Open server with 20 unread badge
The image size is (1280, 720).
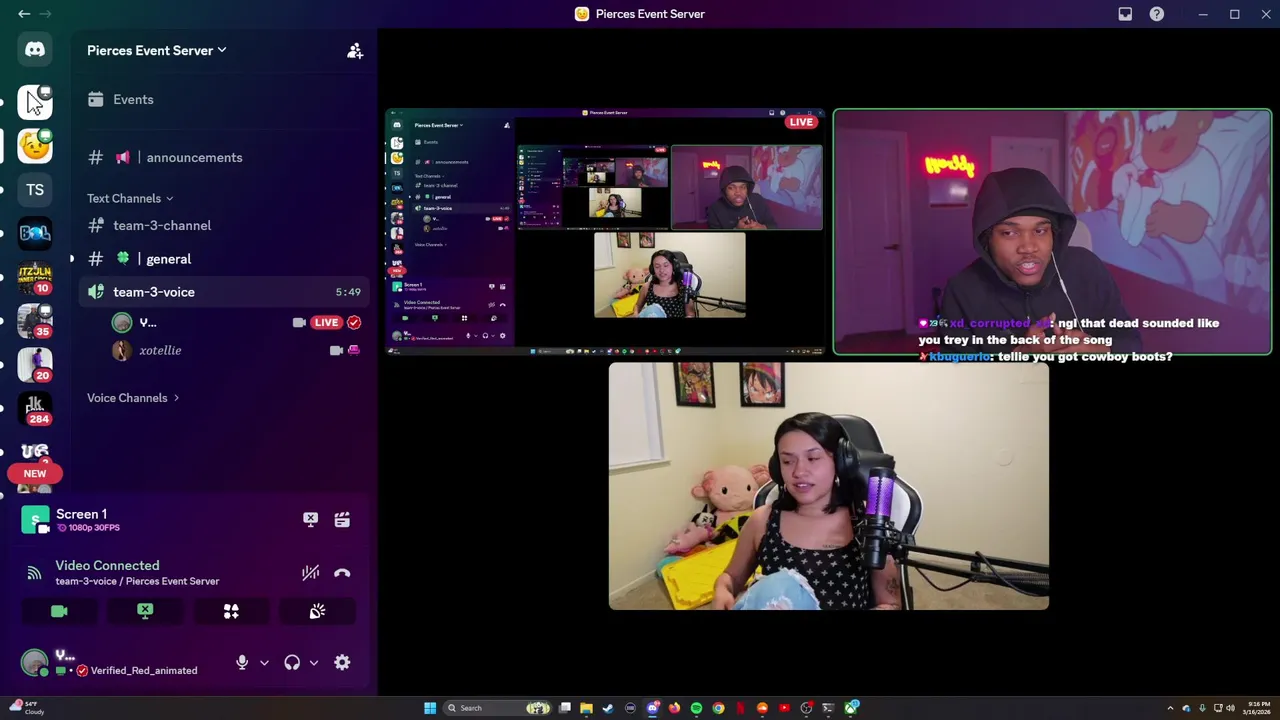click(35, 365)
